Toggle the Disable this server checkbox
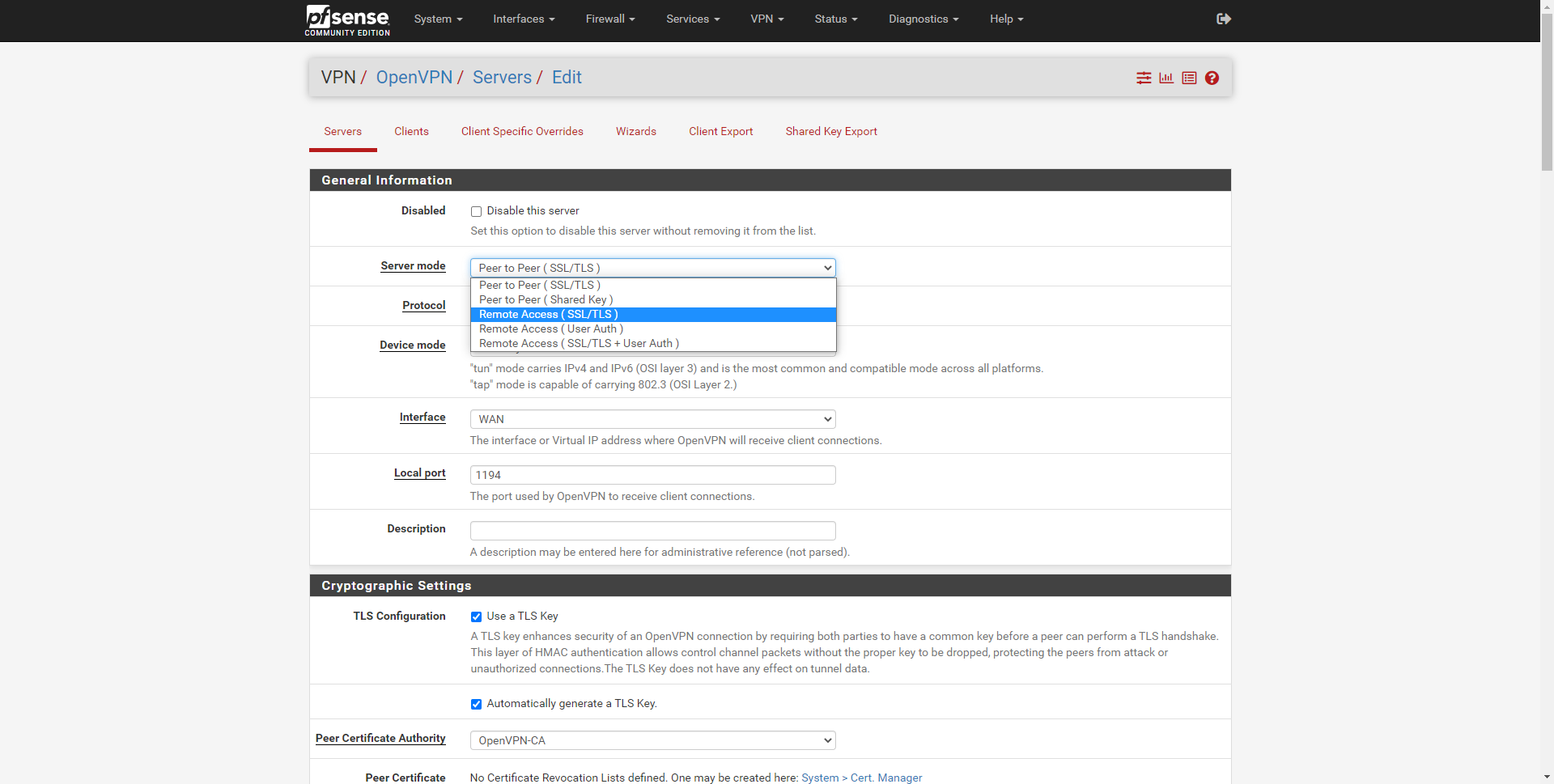The image size is (1554, 784). point(476,211)
